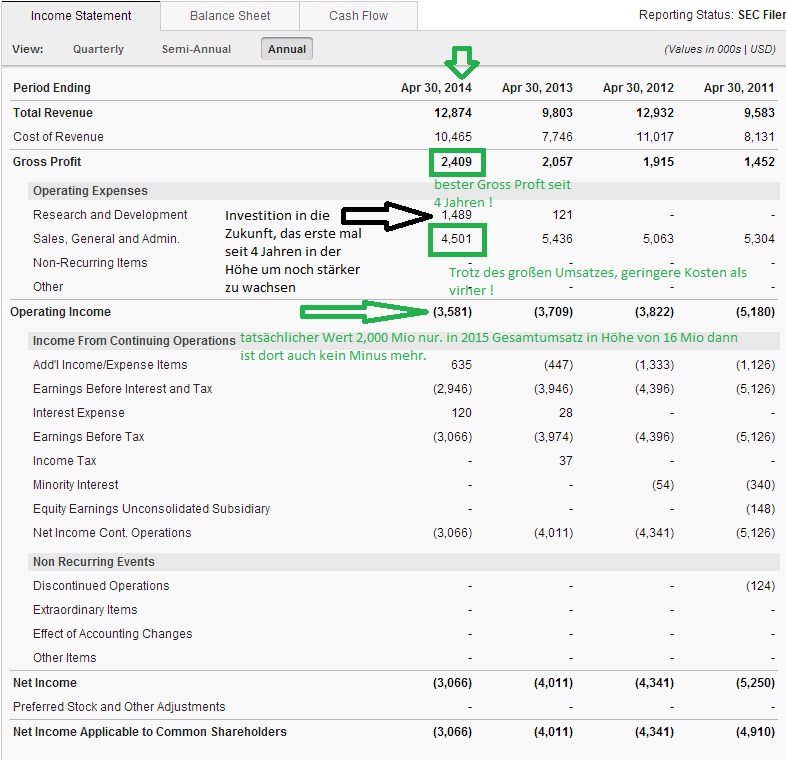Image resolution: width=786 pixels, height=760 pixels.
Task: Switch view to Quarterly
Action: 98,49
